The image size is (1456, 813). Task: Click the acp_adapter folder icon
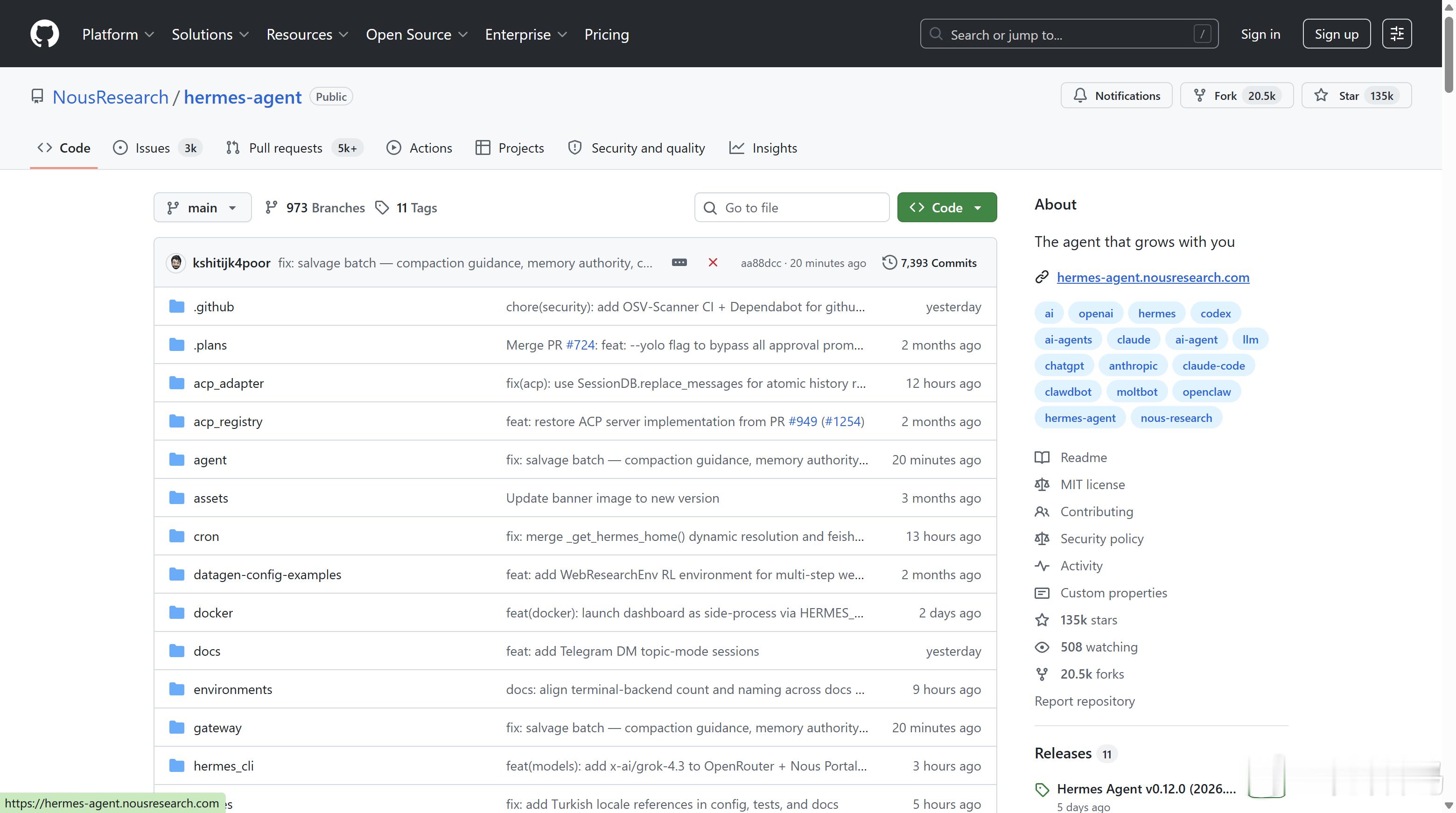click(177, 383)
